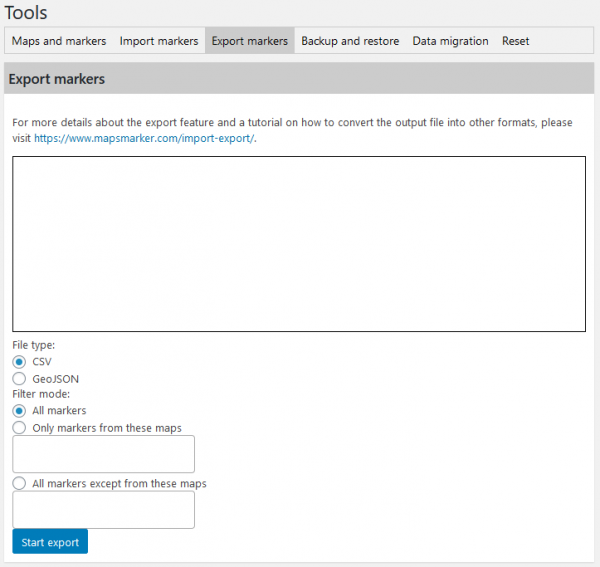Viewport: 600px width, 567px height.
Task: Choose All markers except from these maps
Action: pos(19,483)
